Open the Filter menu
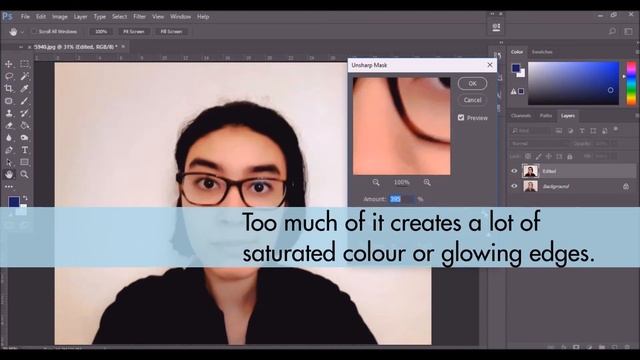 140,17
